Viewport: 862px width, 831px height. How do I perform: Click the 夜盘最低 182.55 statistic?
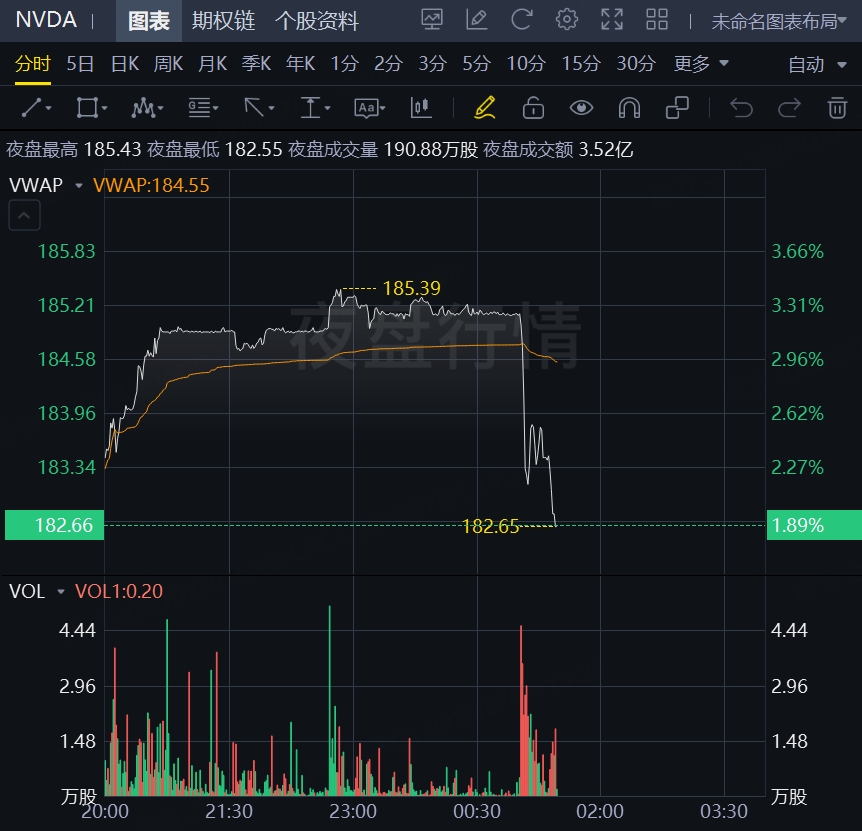point(215,149)
